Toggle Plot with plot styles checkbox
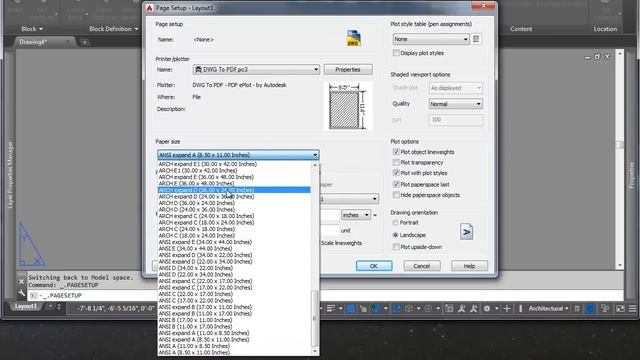Screen dimensions: 640x360 pos(396,173)
